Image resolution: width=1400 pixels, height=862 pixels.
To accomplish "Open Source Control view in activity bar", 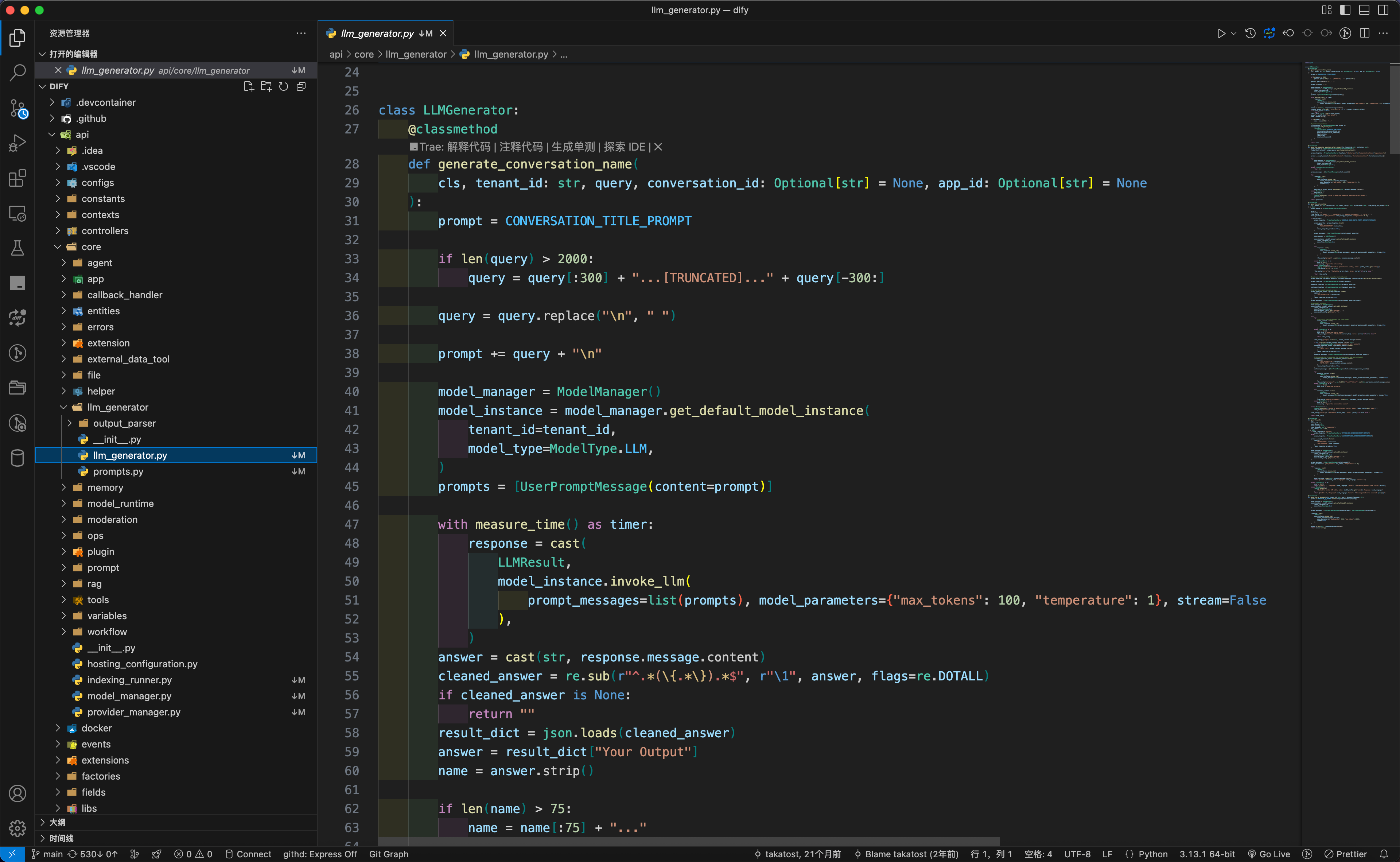I will (x=17, y=108).
